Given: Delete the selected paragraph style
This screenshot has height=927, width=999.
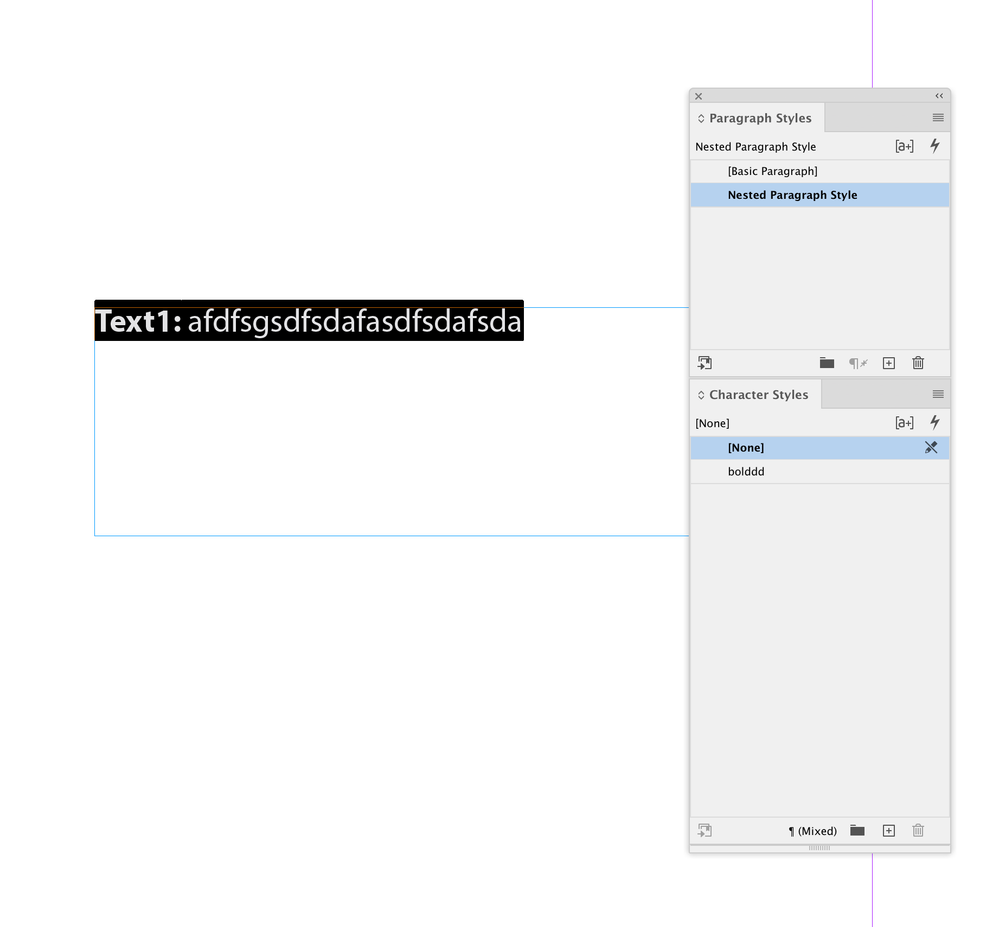Looking at the screenshot, I should [x=918, y=363].
